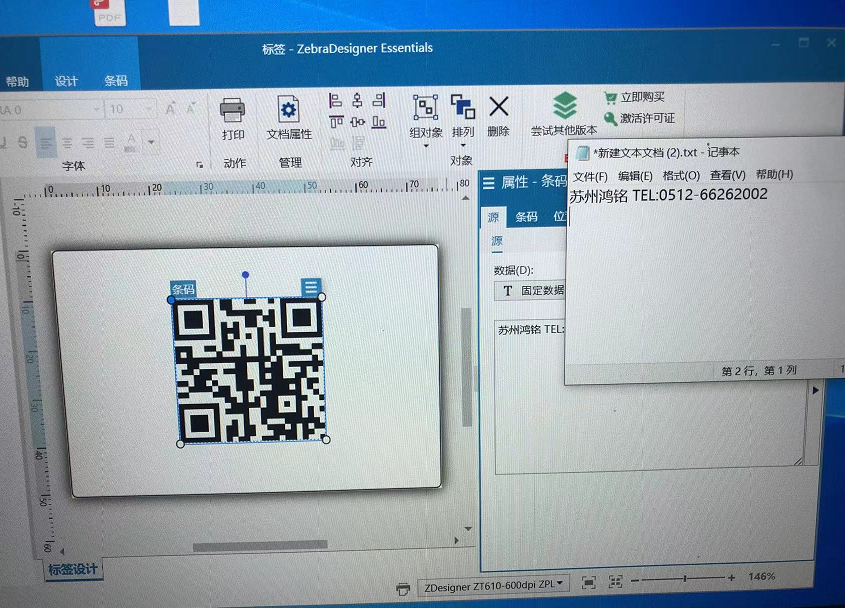The image size is (845, 608).
Task: Click the zoom-to-fit icon in status bar
Action: [x=588, y=582]
